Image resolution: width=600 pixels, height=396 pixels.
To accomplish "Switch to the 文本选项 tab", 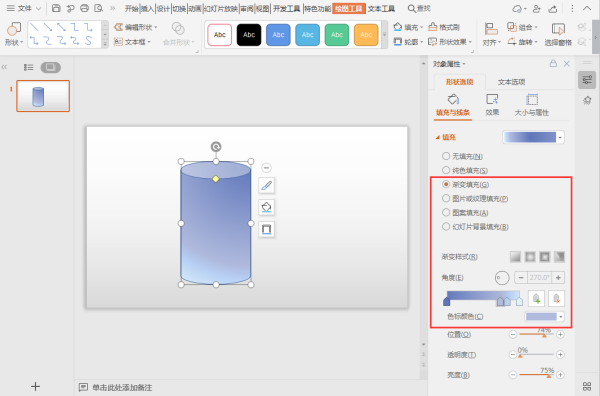I will tap(511, 82).
